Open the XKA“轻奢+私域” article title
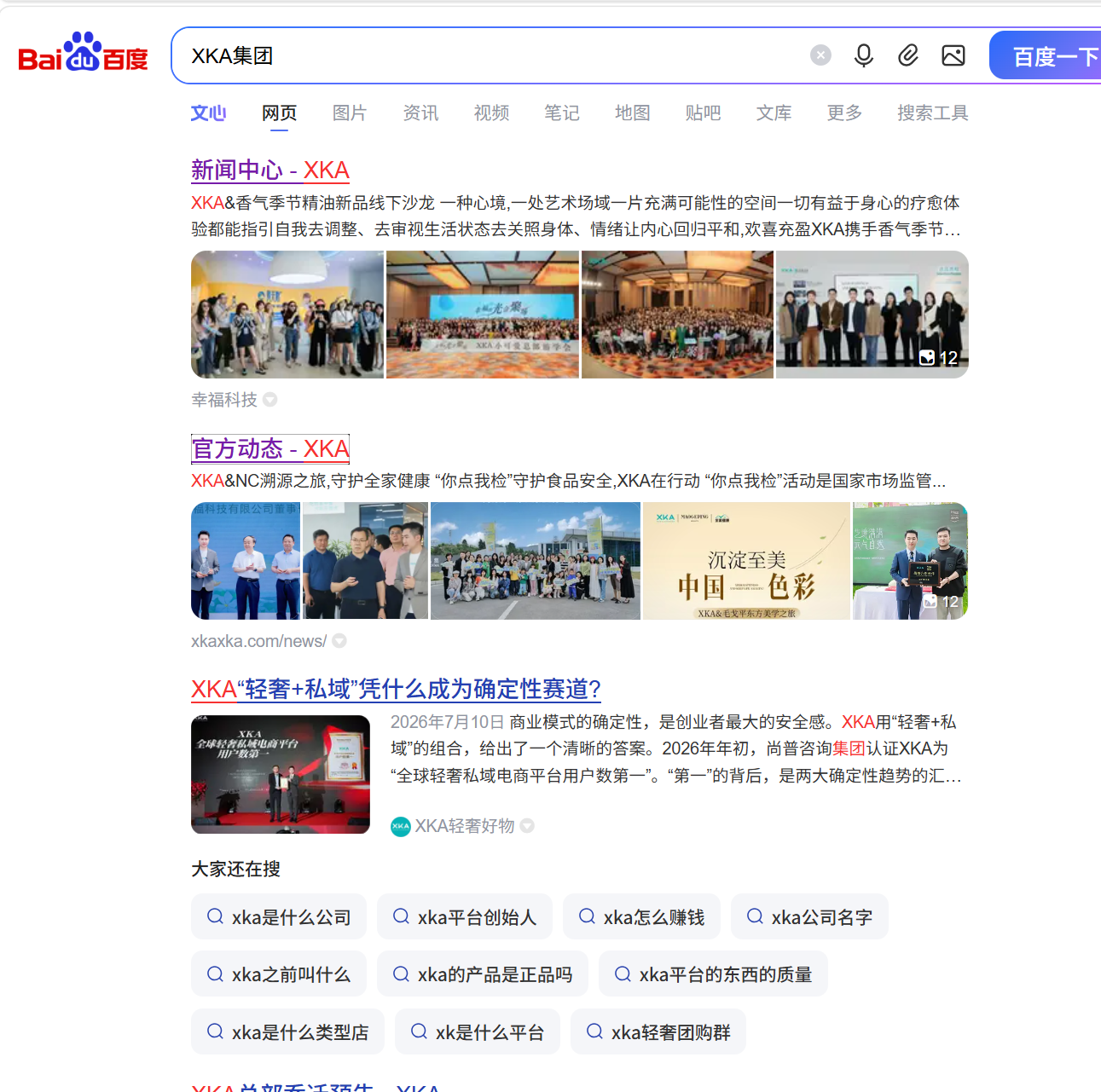 point(397,689)
